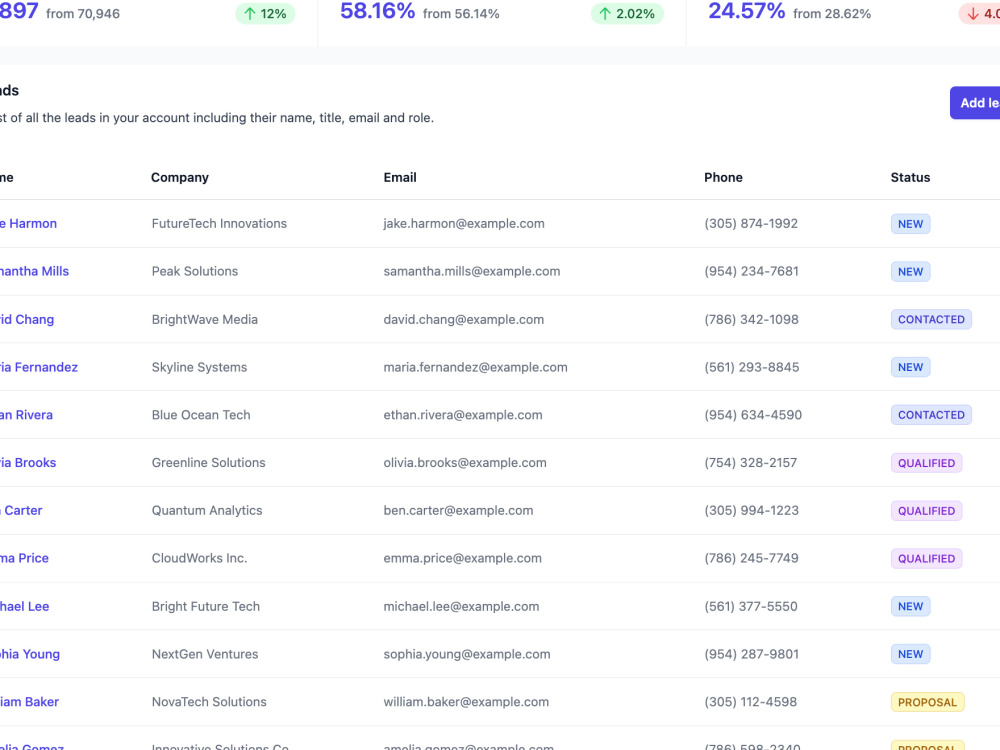Select sophia.young@example.com email
This screenshot has width=1000, height=750.
click(x=467, y=654)
